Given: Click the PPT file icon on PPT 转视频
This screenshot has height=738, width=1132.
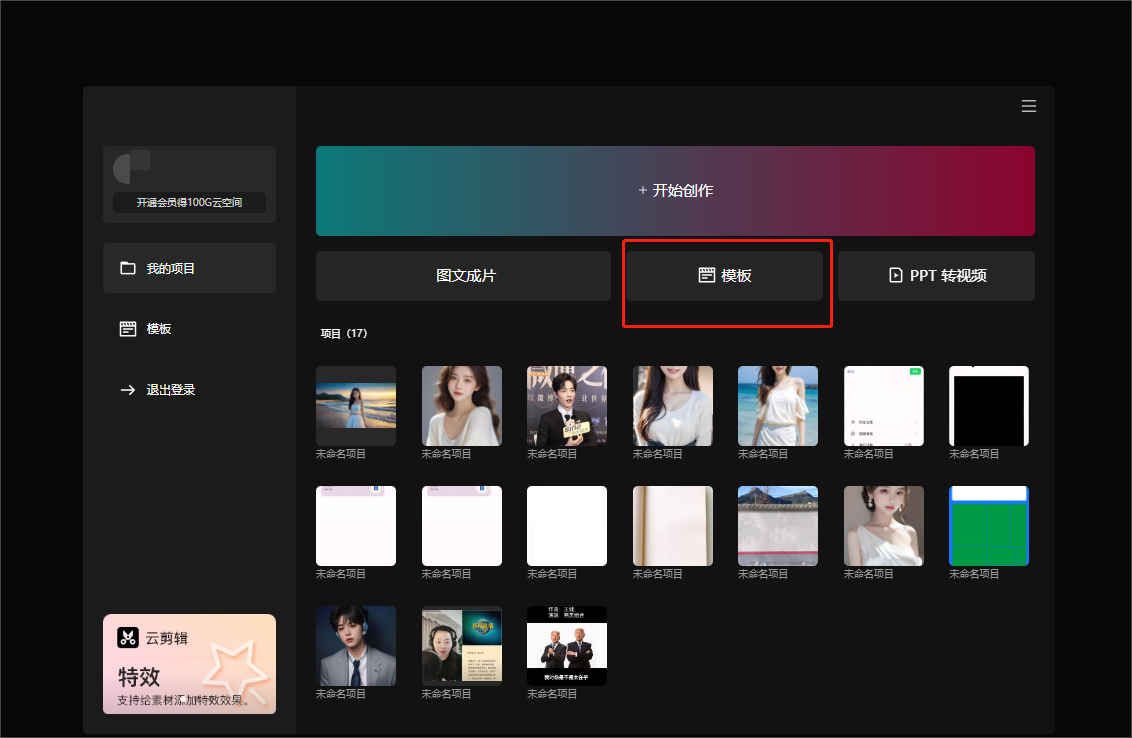Looking at the screenshot, I should [895, 275].
